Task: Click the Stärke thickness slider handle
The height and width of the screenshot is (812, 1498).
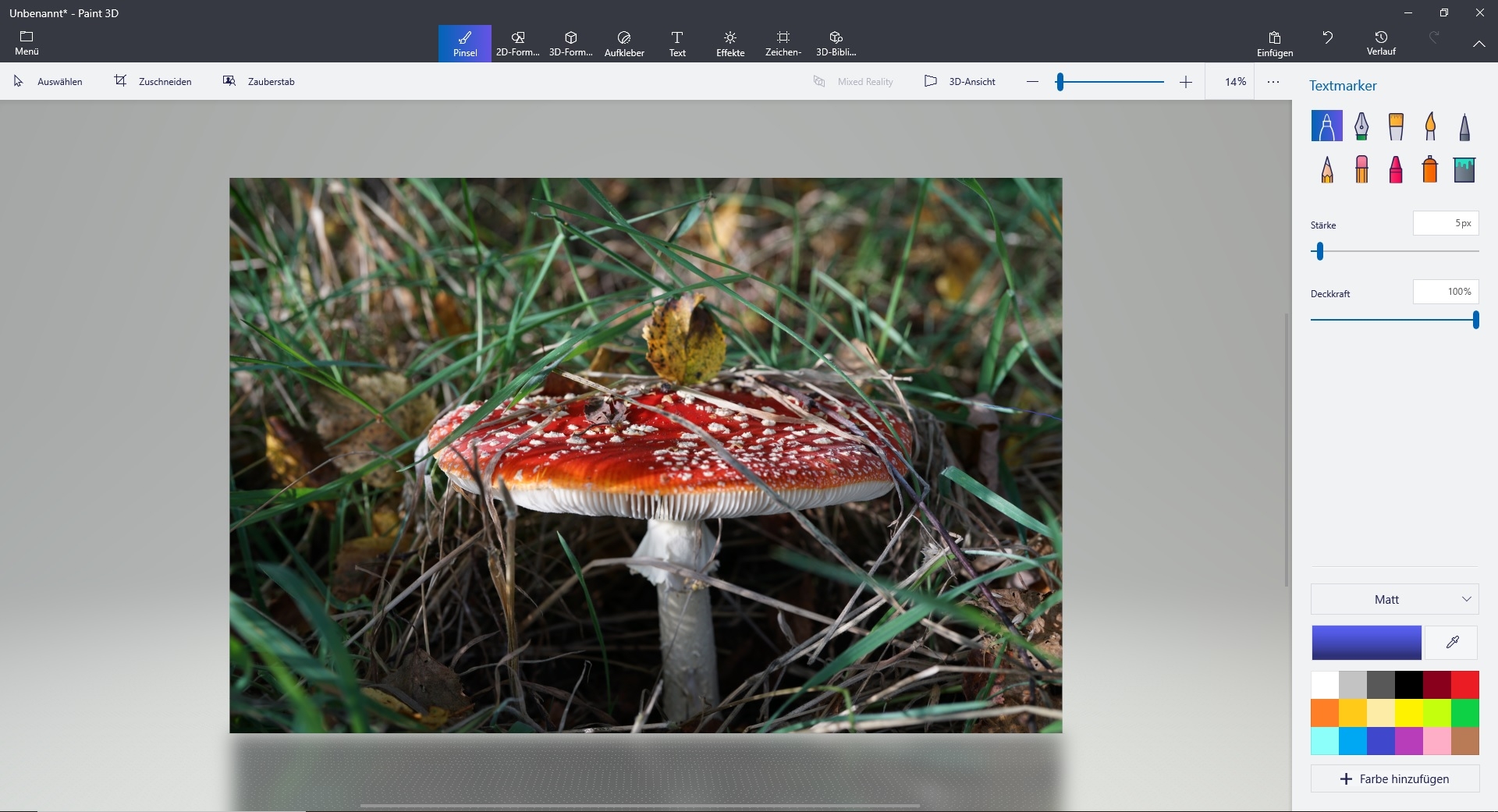Action: click(x=1320, y=251)
